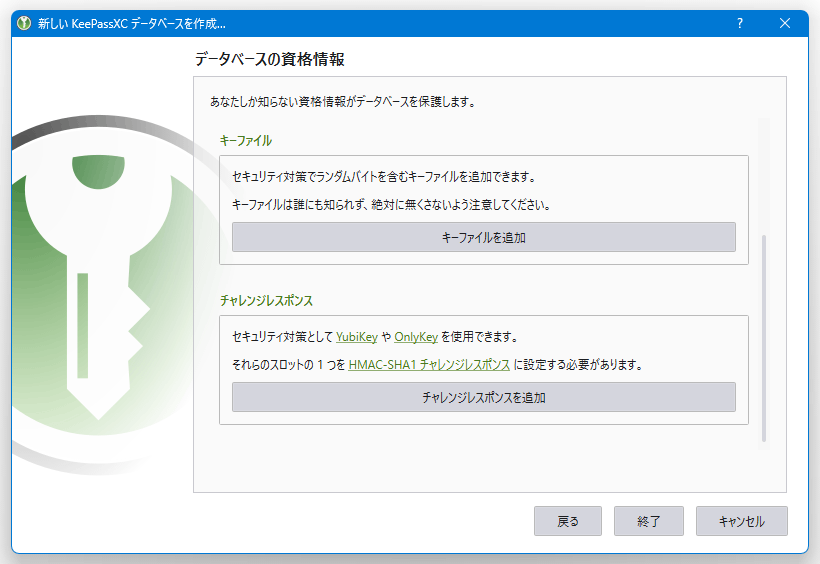Open the YubiKey link

357,337
